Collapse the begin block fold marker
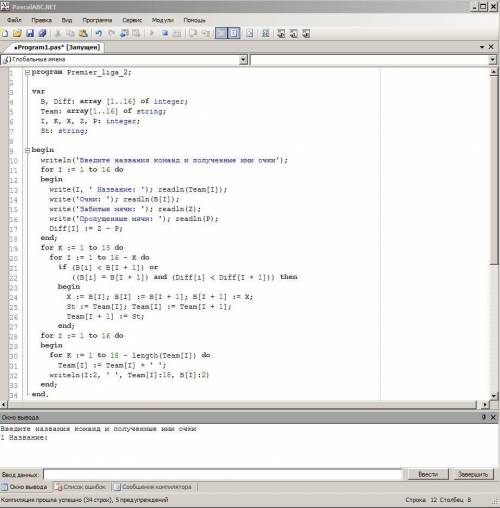The width and height of the screenshot is (500, 508). click(28, 150)
